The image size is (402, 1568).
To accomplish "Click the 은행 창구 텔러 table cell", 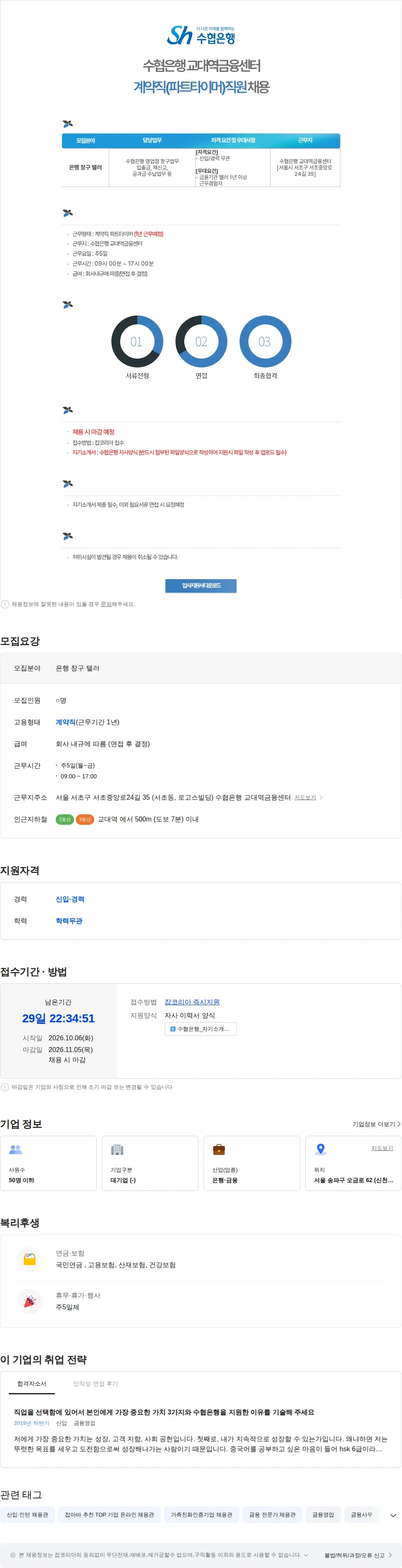I will coord(85,167).
